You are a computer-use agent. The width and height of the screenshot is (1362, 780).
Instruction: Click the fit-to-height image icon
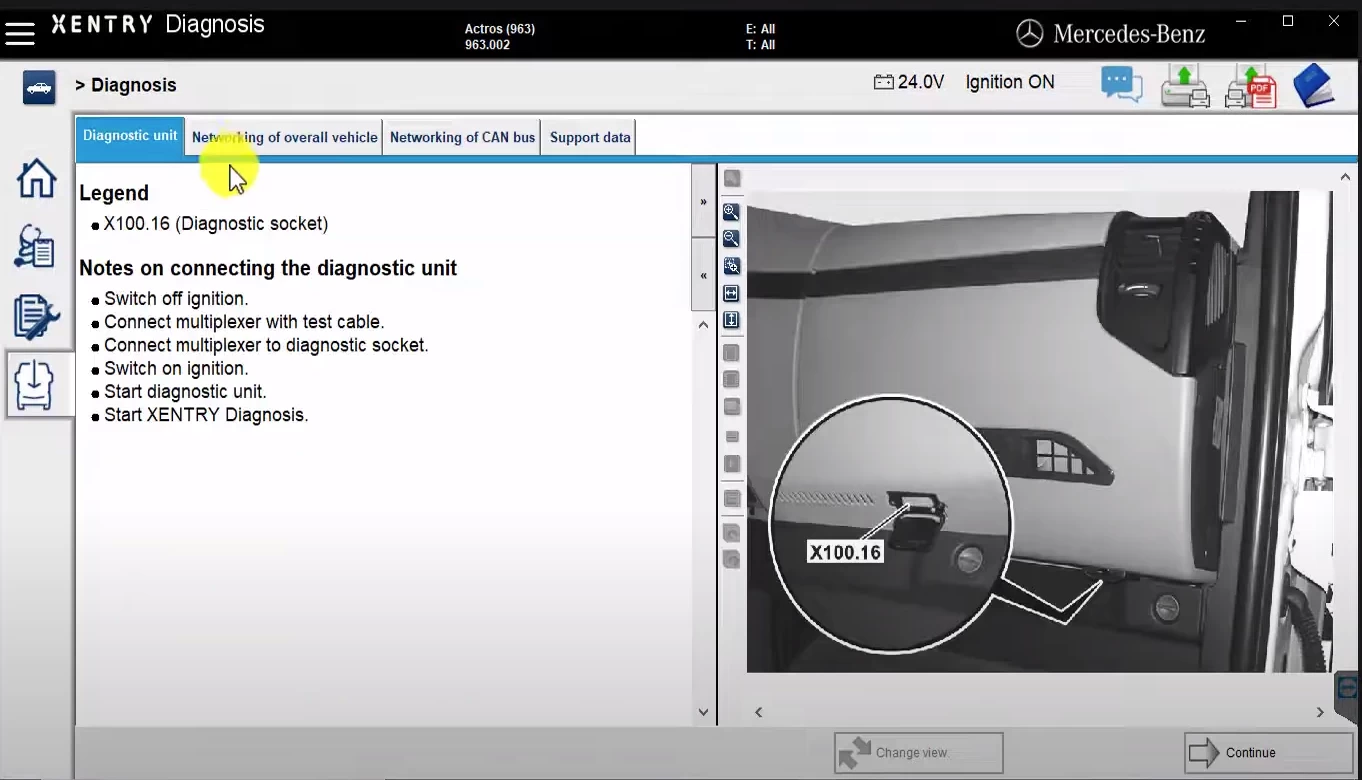(x=731, y=320)
